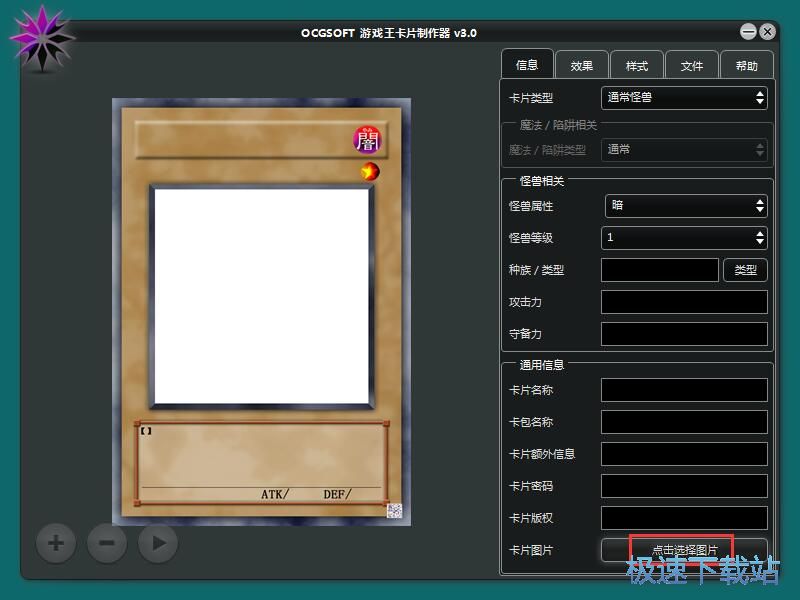Open the 效果 tab
This screenshot has height=600, width=800.
click(x=582, y=65)
